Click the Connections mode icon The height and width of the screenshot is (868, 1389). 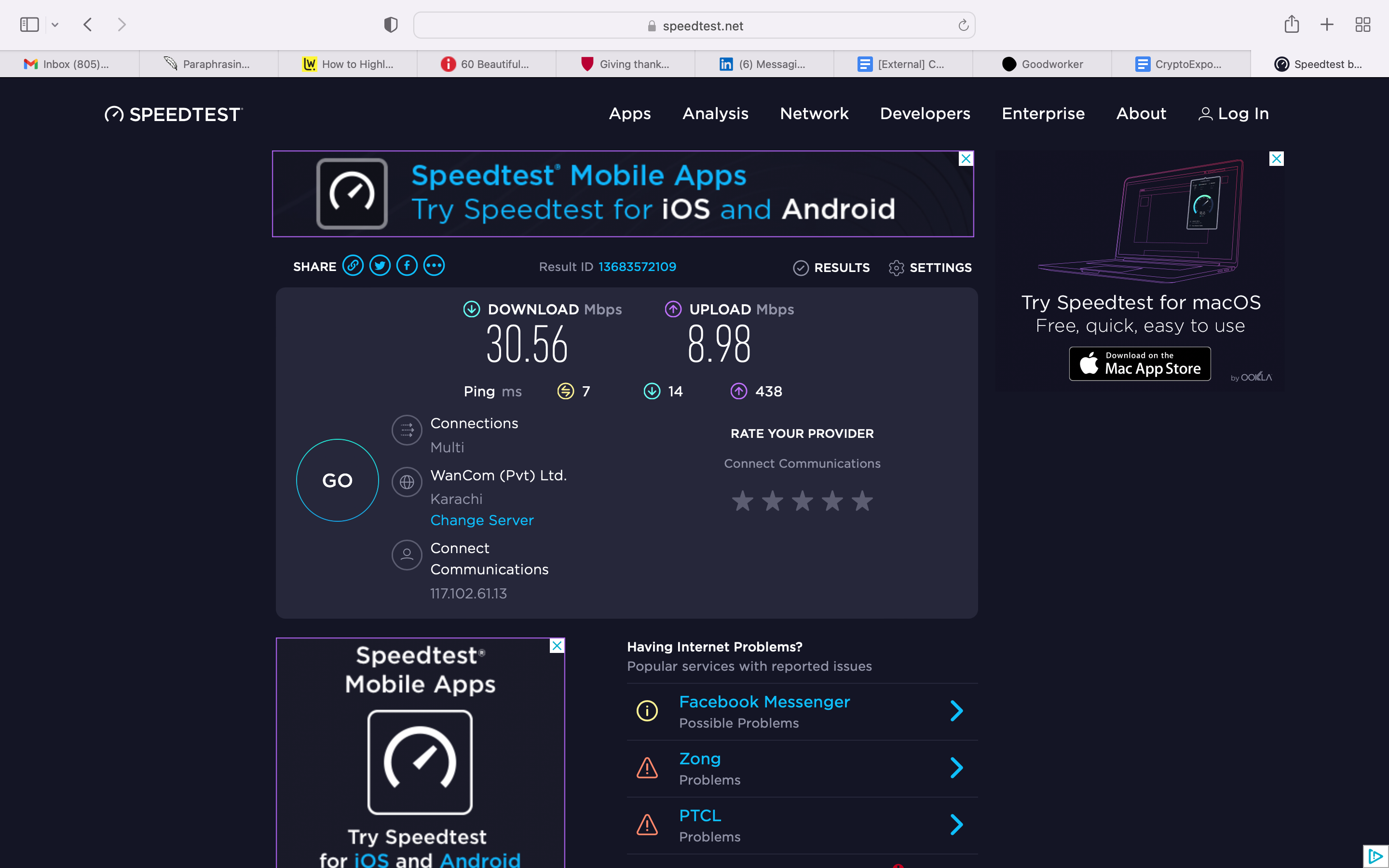[407, 430]
